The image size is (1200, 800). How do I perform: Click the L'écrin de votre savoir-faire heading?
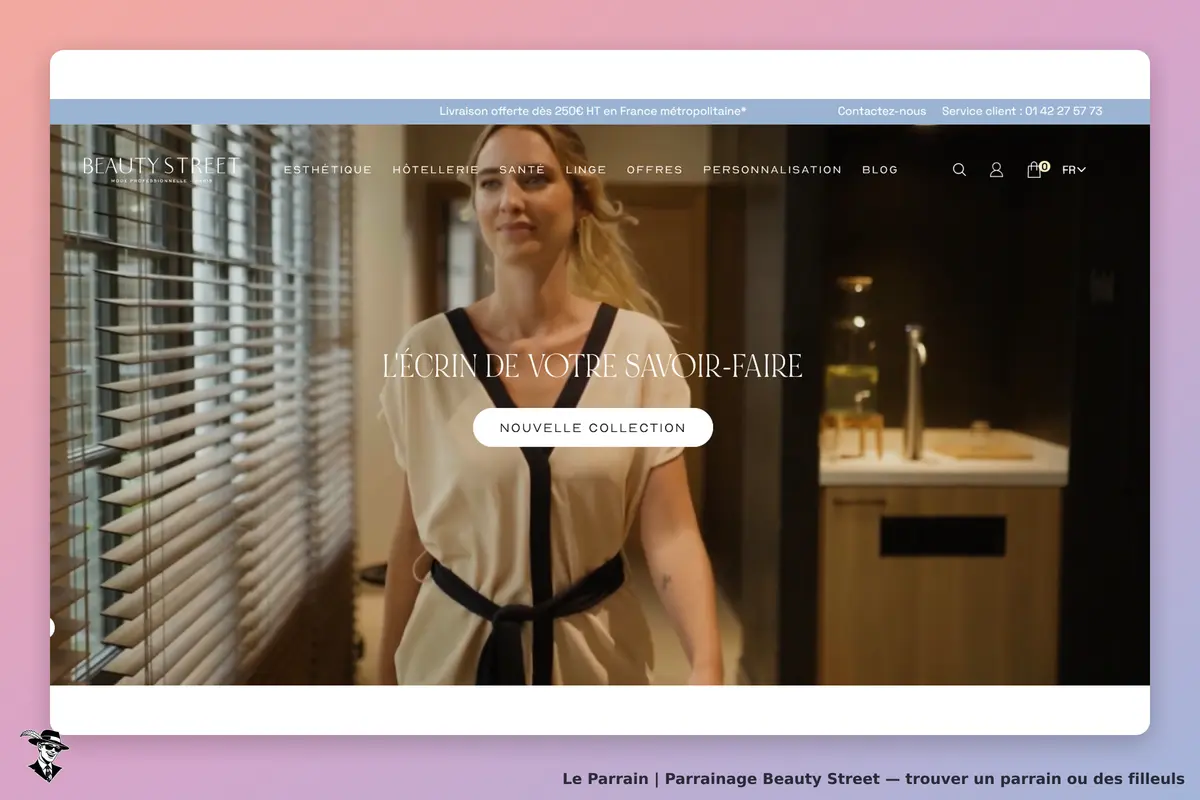pyautogui.click(x=593, y=366)
